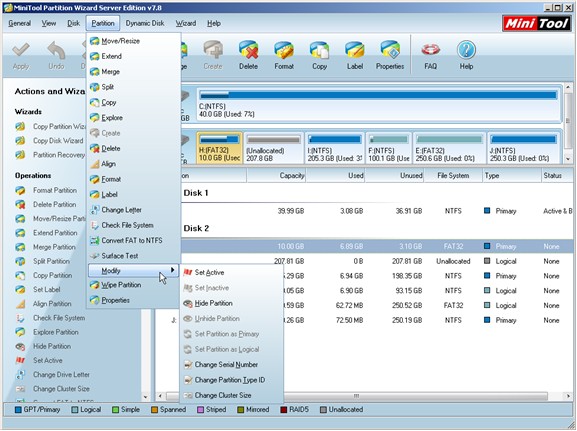Click the Copy toolbar icon
This screenshot has height=431, width=577.
click(319, 50)
